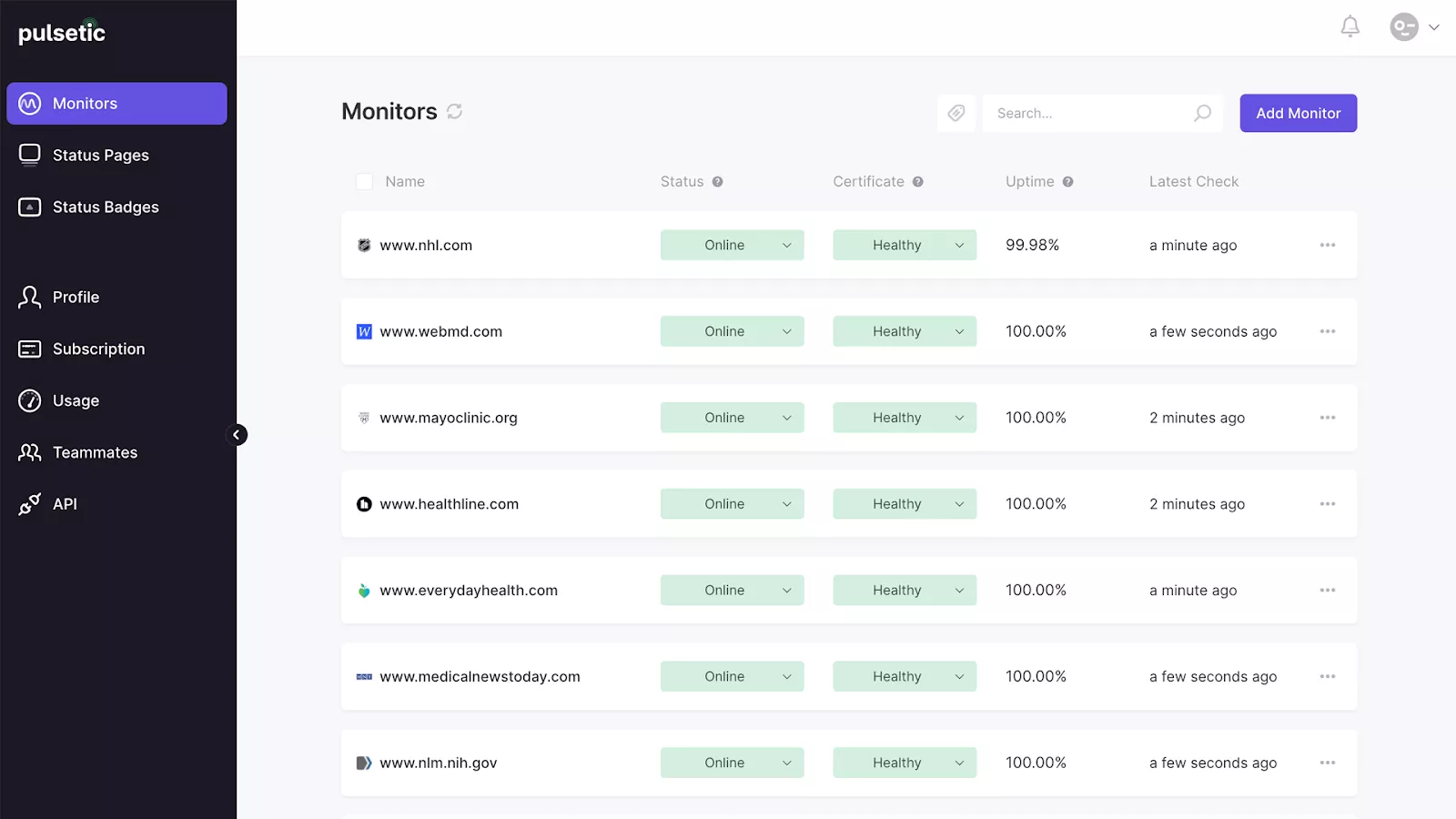Open the Teammates section
Screen dimensions: 1456x819
click(x=95, y=452)
